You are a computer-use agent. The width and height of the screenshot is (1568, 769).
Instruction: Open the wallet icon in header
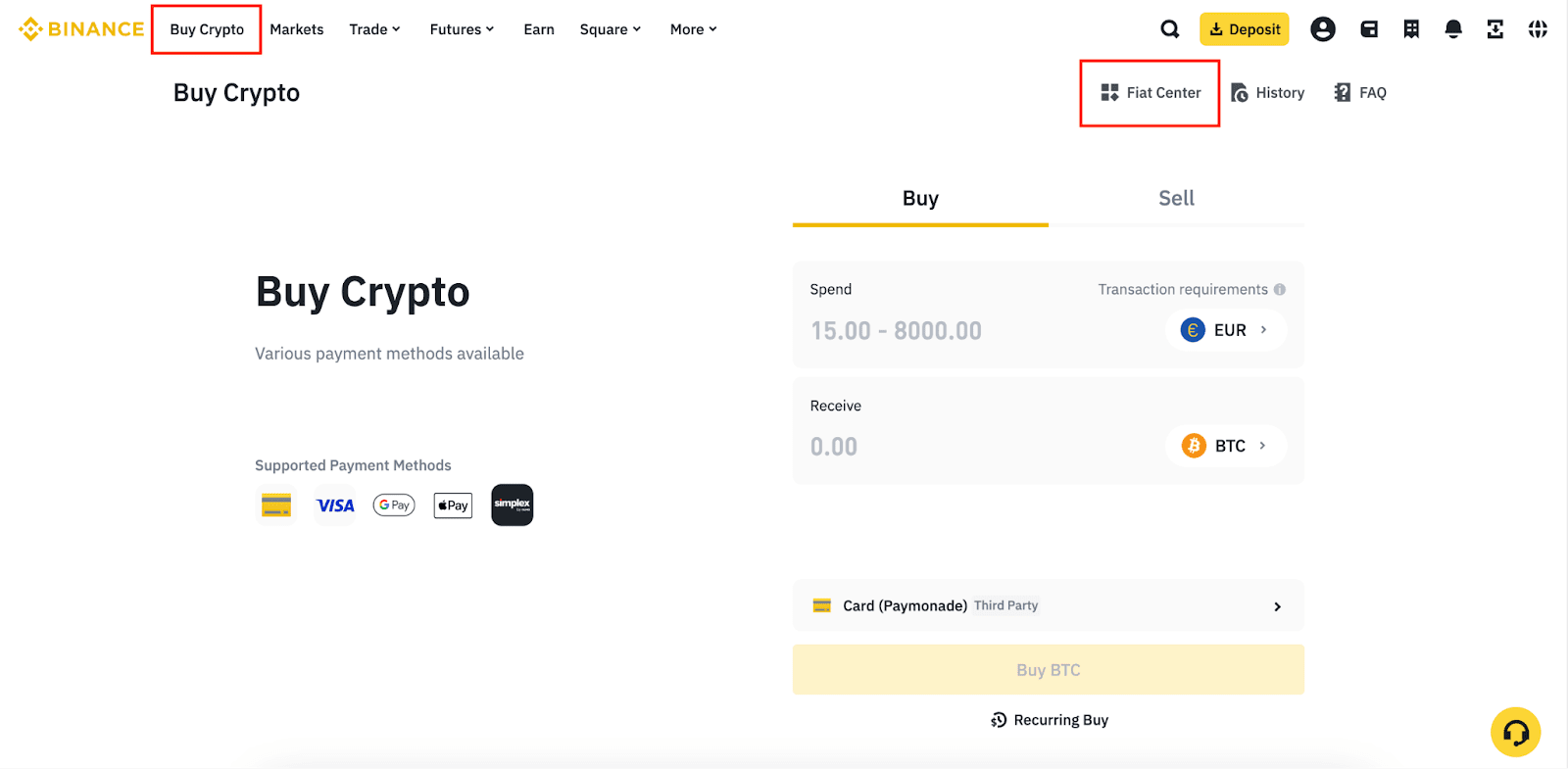(x=1369, y=29)
